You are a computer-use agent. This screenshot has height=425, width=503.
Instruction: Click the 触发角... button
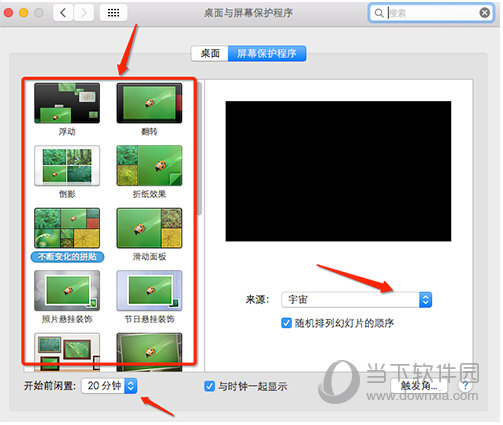click(x=419, y=386)
